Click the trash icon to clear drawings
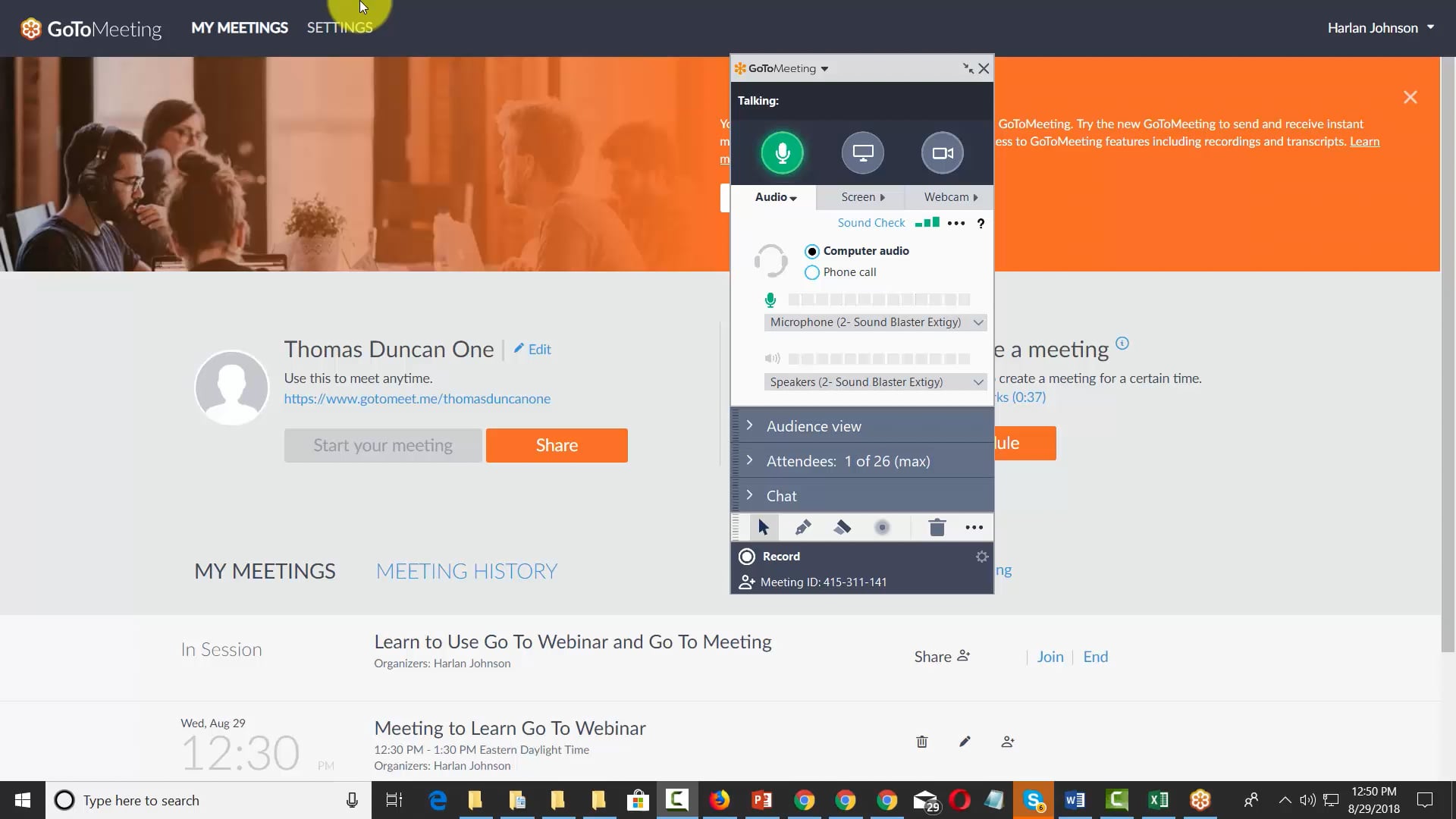 point(937,527)
